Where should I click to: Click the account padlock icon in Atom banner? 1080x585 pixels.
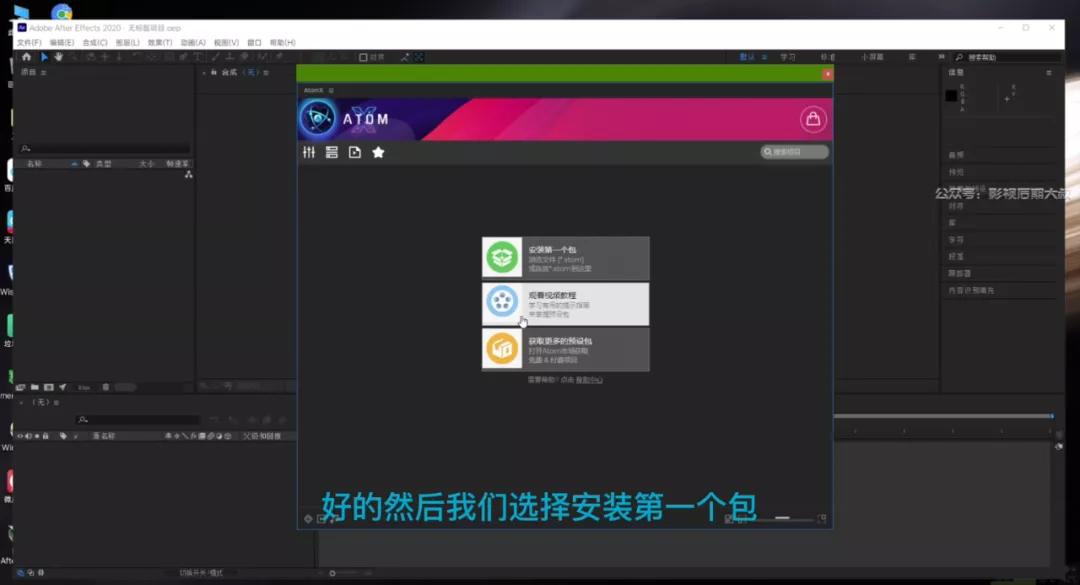pos(813,118)
